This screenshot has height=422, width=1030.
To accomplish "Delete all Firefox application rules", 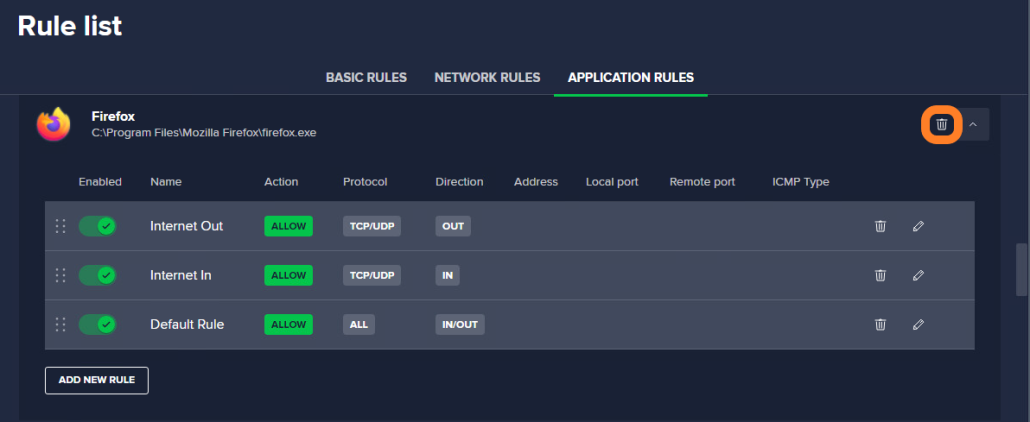I will pos(941,124).
